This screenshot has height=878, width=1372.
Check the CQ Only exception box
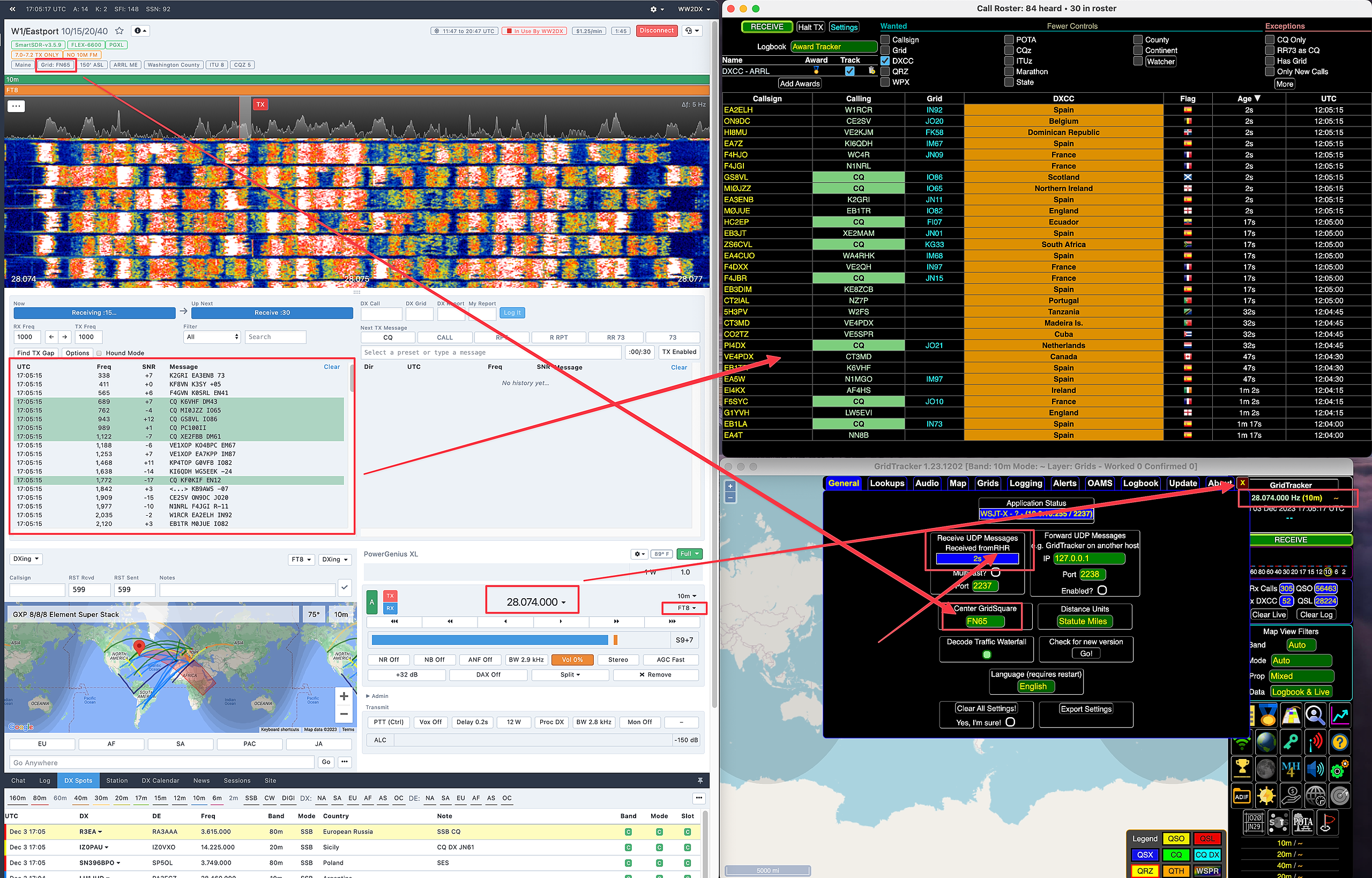coord(1270,40)
